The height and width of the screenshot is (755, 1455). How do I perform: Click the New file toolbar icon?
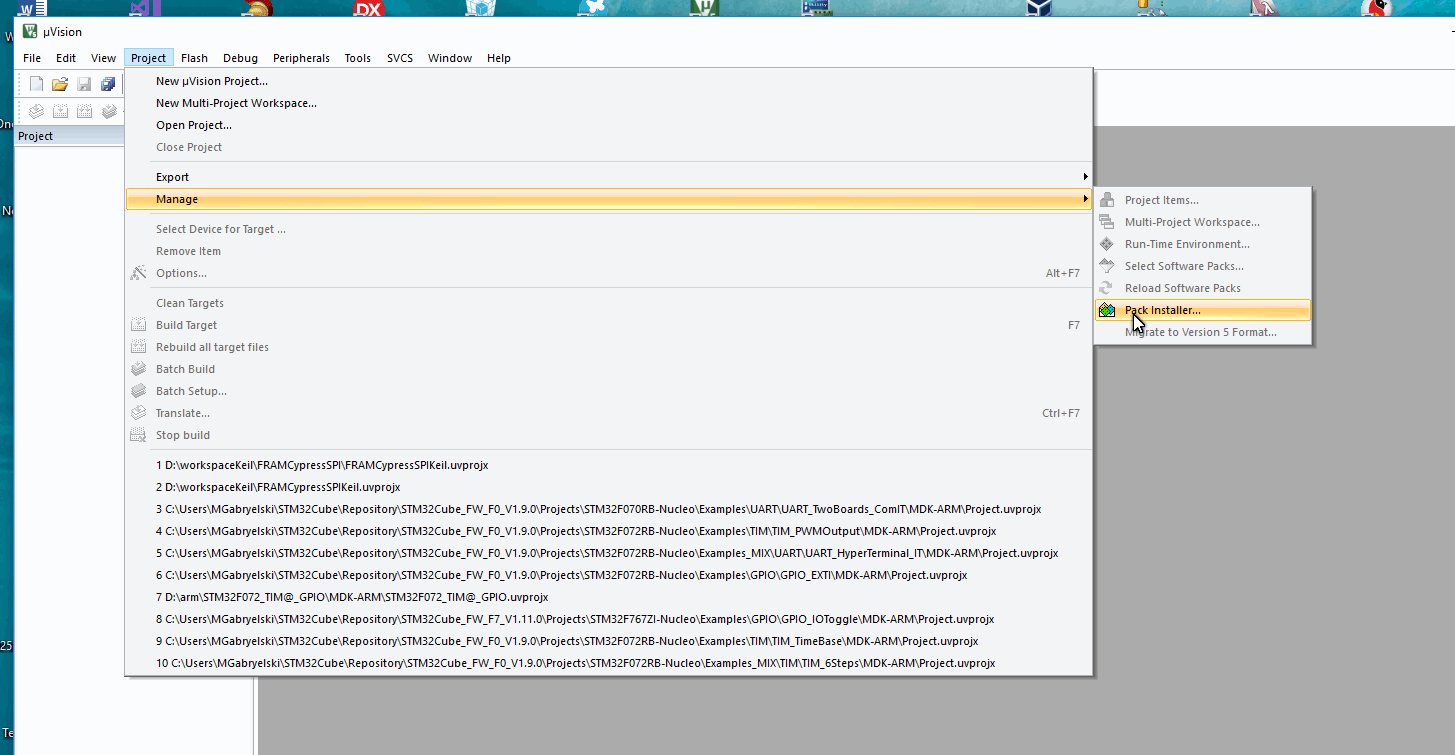point(36,84)
